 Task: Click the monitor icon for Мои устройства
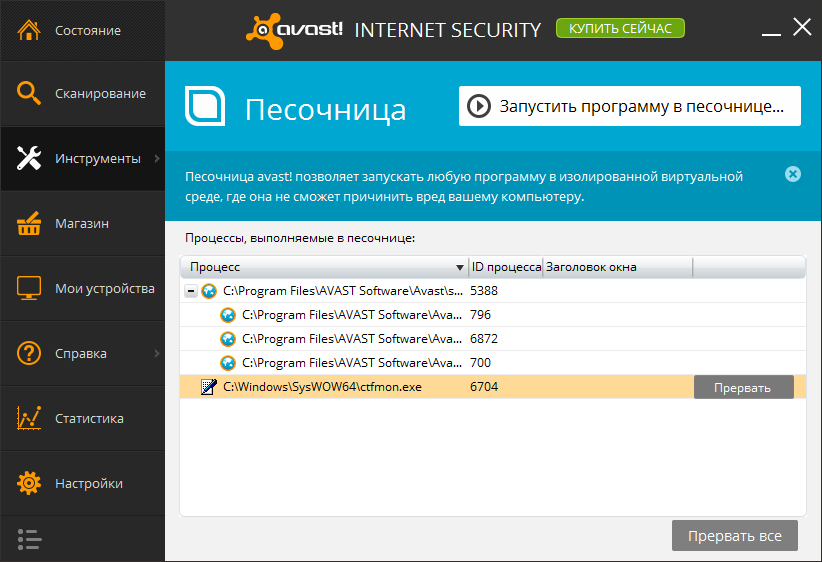click(x=29, y=288)
